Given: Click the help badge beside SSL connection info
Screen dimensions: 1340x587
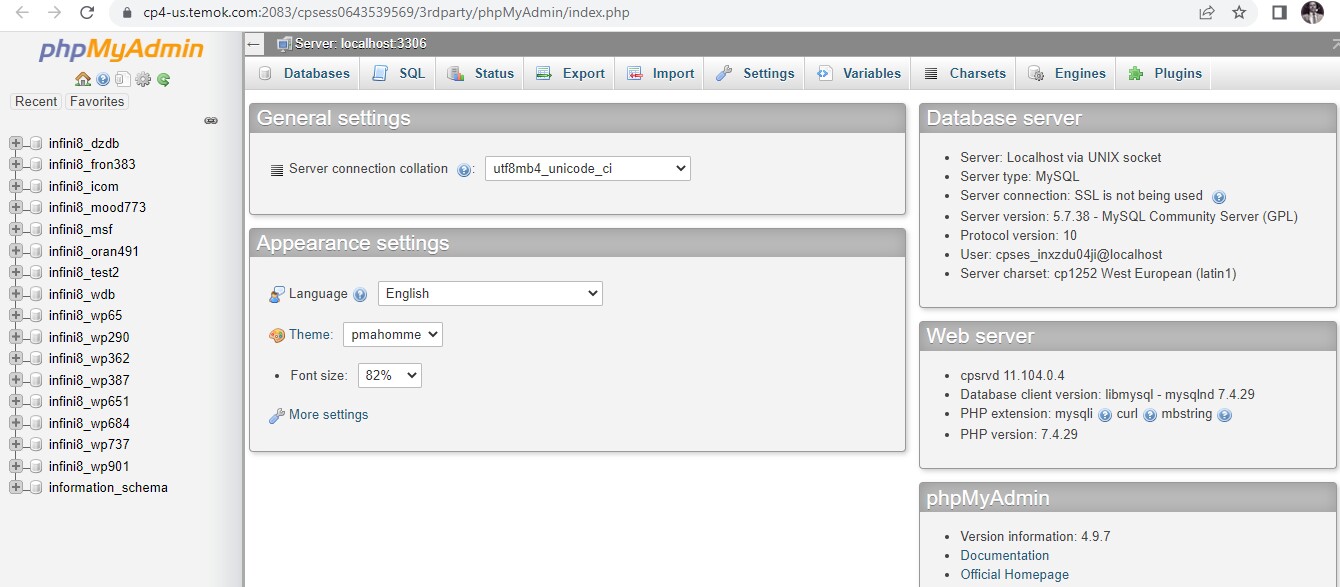Looking at the screenshot, I should (1218, 196).
